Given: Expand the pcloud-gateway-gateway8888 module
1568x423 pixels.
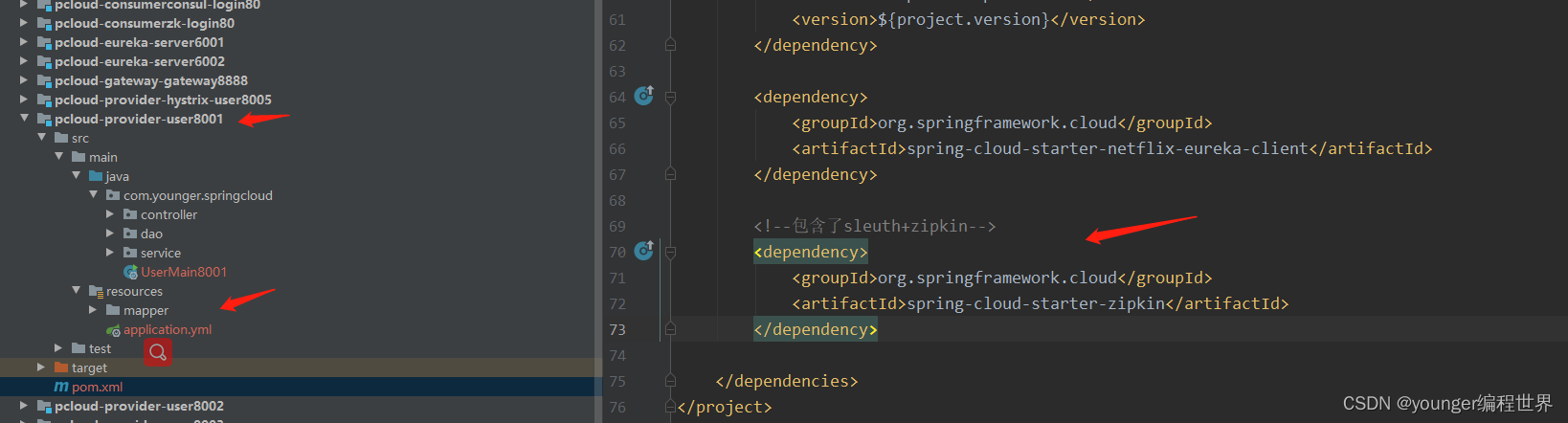Looking at the screenshot, I should coord(23,80).
